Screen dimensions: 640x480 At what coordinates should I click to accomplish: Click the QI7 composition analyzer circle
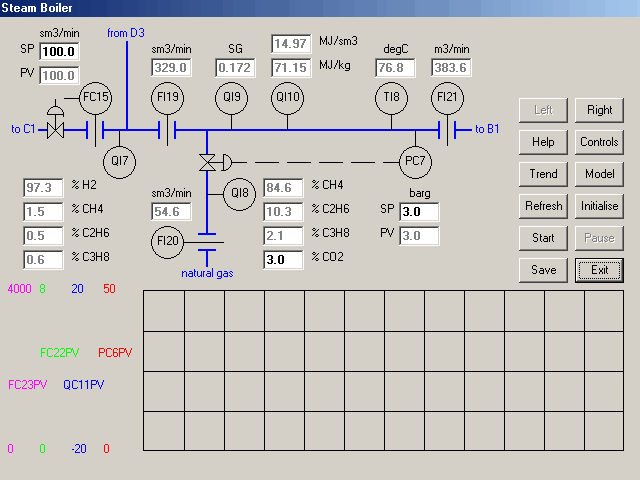[x=119, y=161]
